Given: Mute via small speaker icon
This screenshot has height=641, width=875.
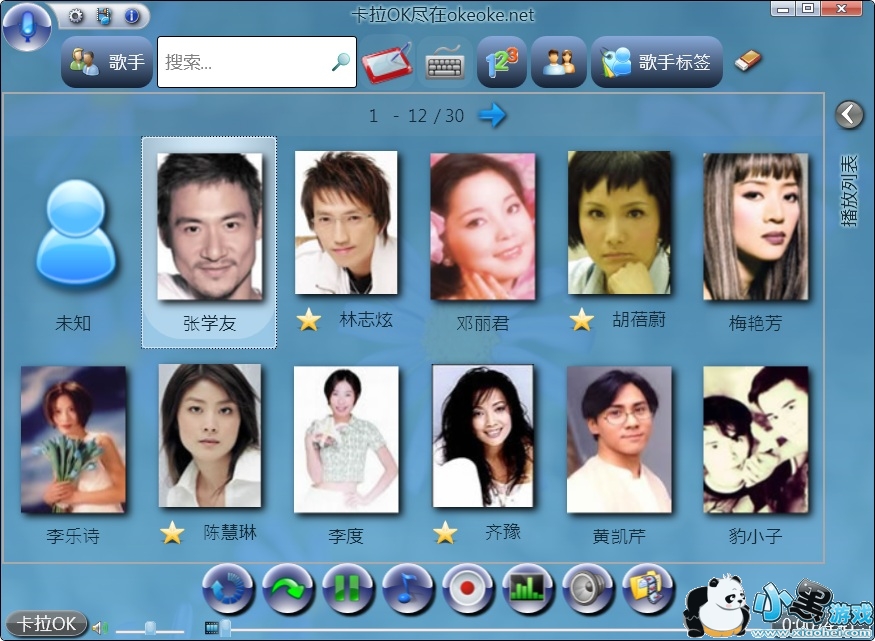Looking at the screenshot, I should click(100, 628).
